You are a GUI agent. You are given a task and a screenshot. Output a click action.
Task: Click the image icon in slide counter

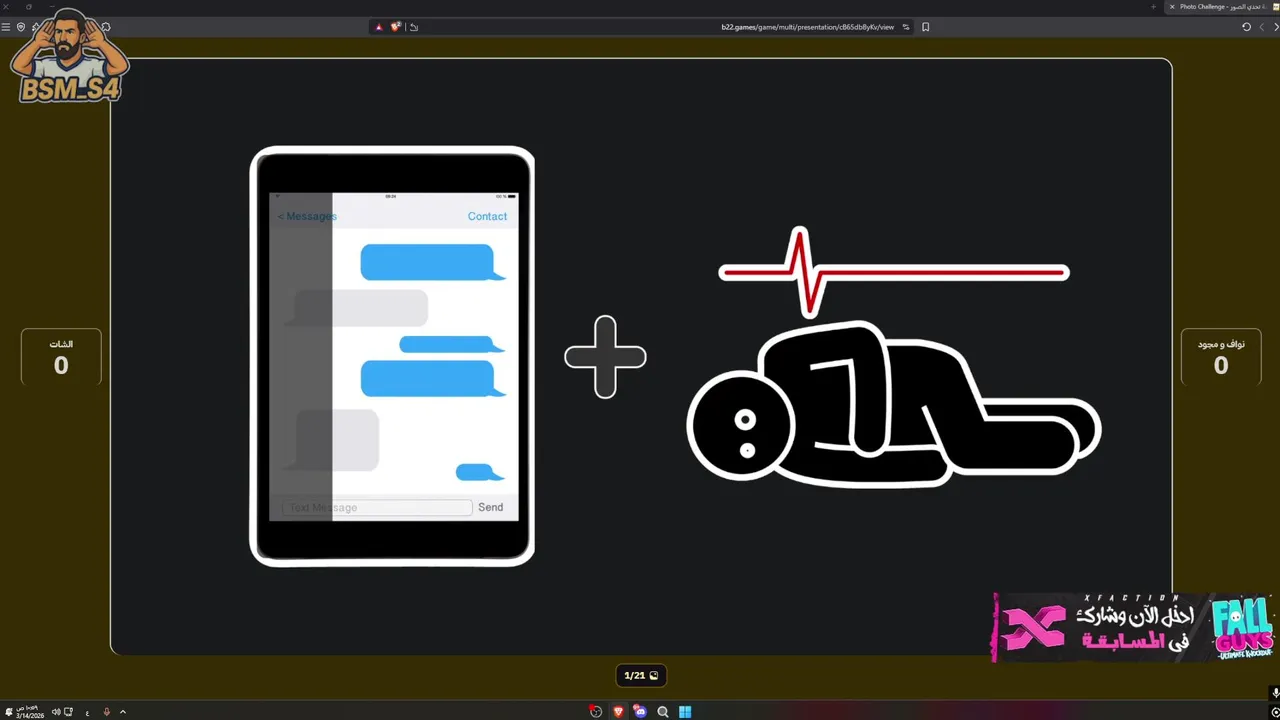coord(654,675)
